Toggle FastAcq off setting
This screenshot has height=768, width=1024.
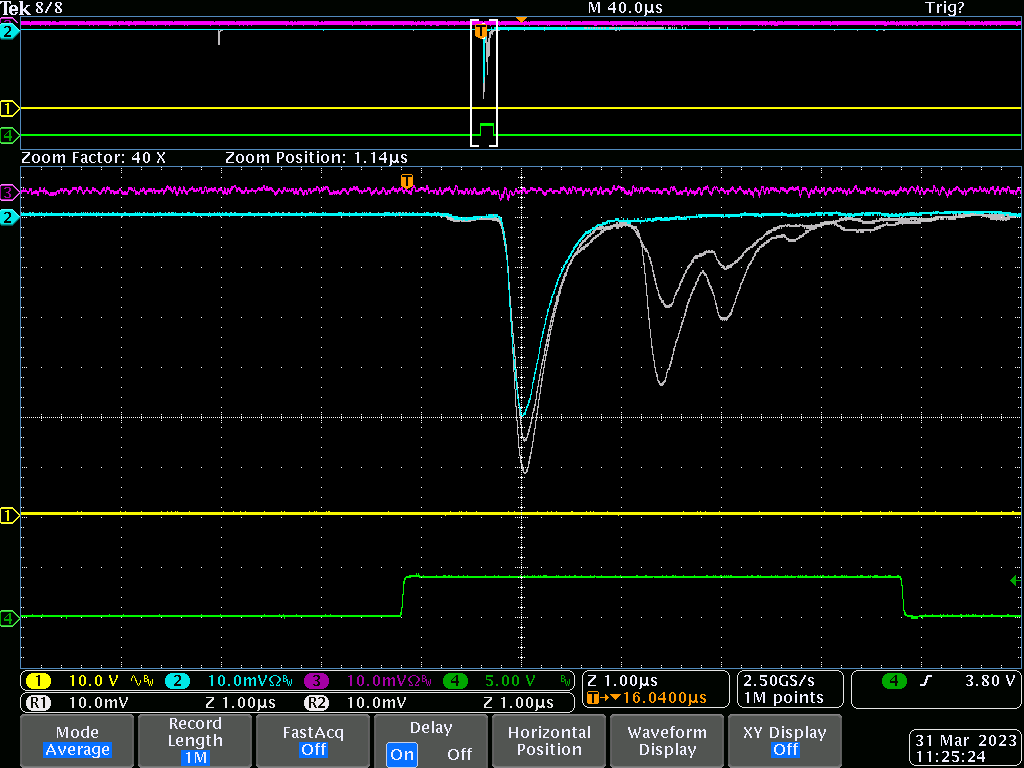[x=313, y=740]
